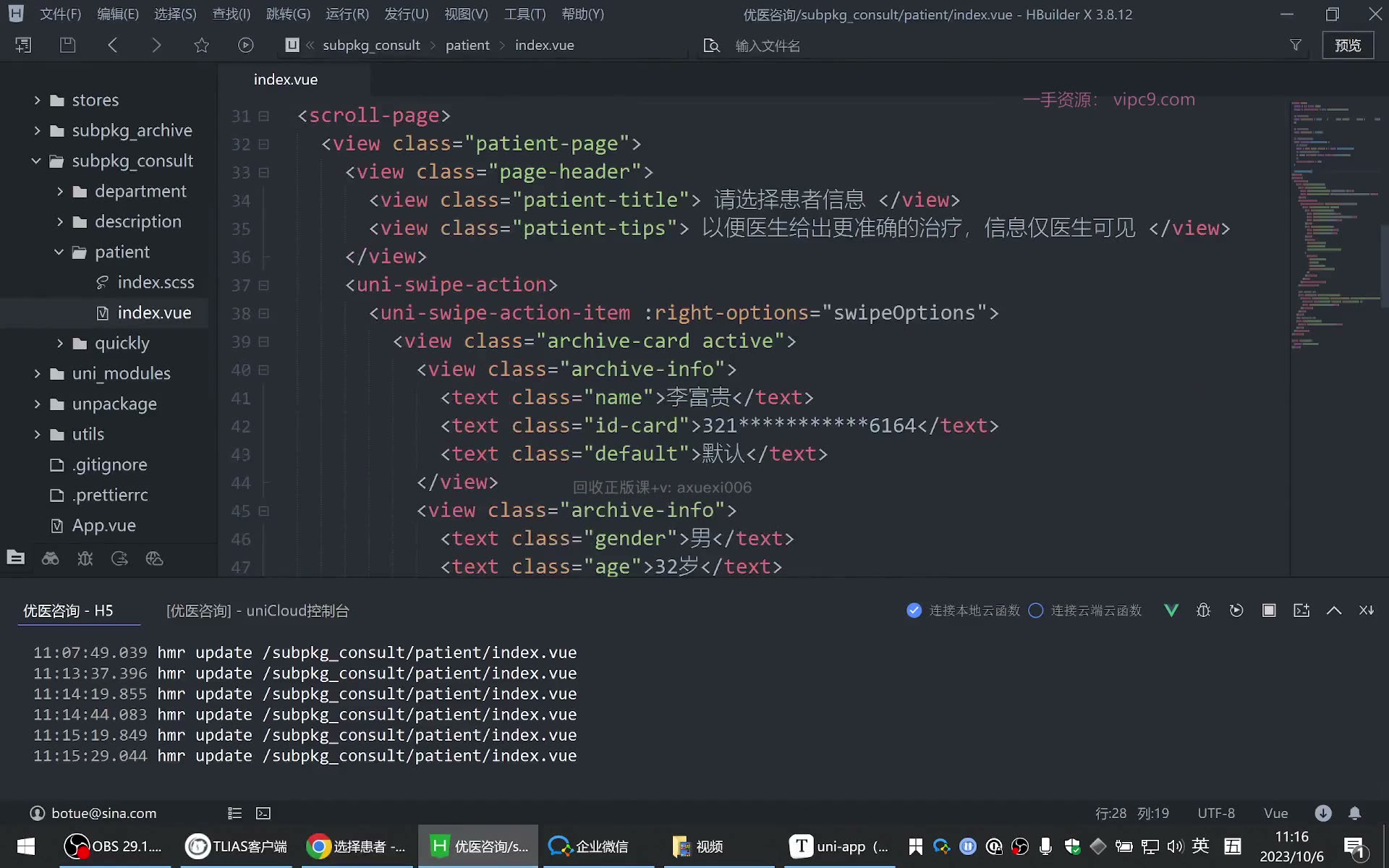The height and width of the screenshot is (868, 1389).
Task: Select the index.vue editor tab
Action: (286, 80)
